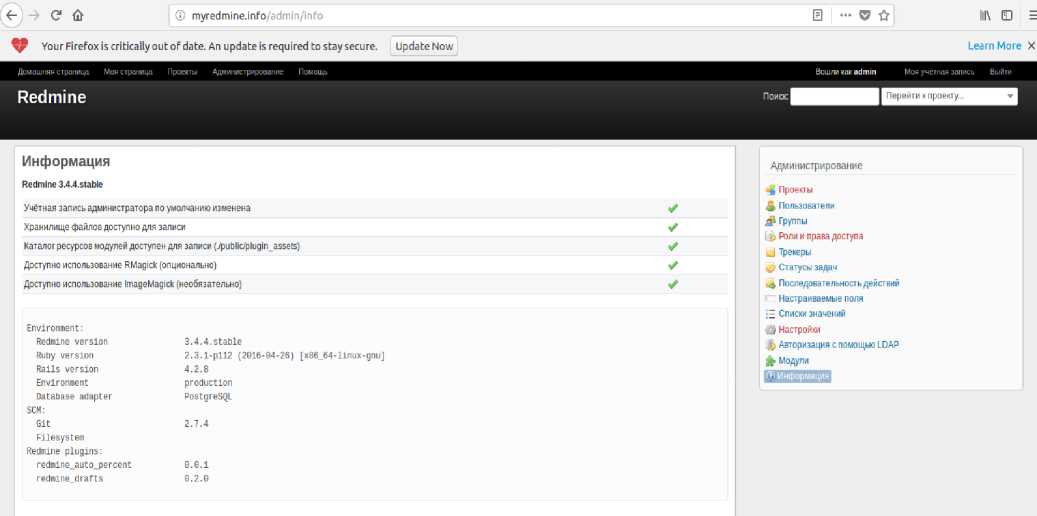Click checkmark in the RMagick row
This screenshot has height=516, width=1037.
pyautogui.click(x=673, y=265)
